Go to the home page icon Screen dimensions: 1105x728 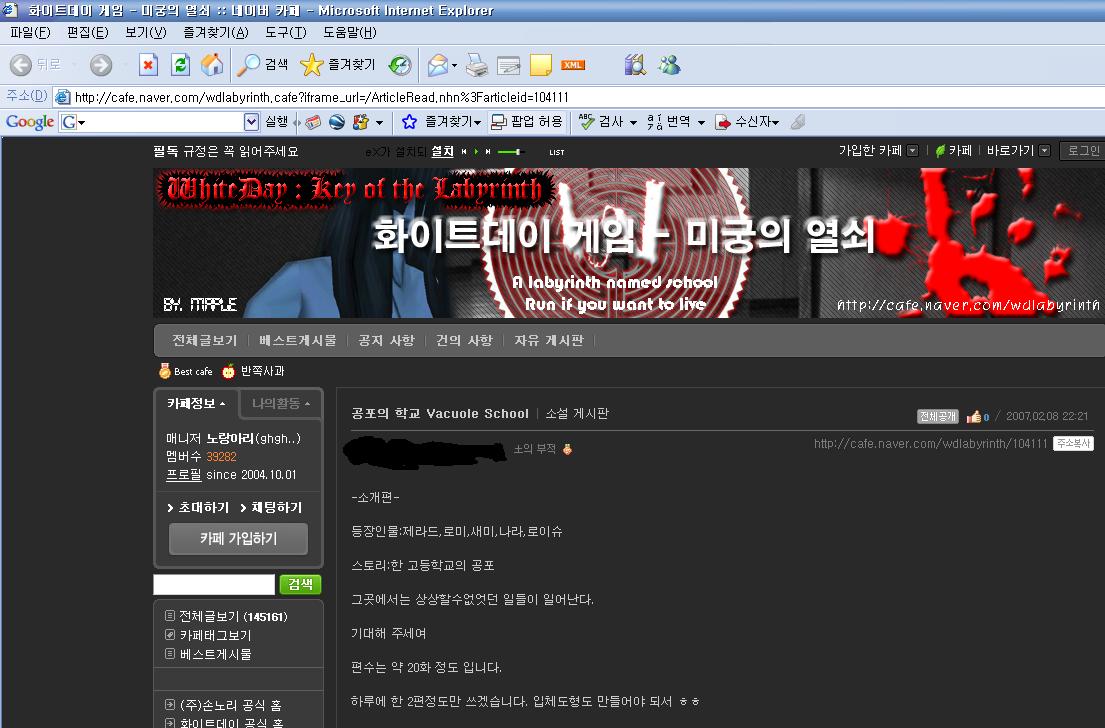tap(211, 65)
